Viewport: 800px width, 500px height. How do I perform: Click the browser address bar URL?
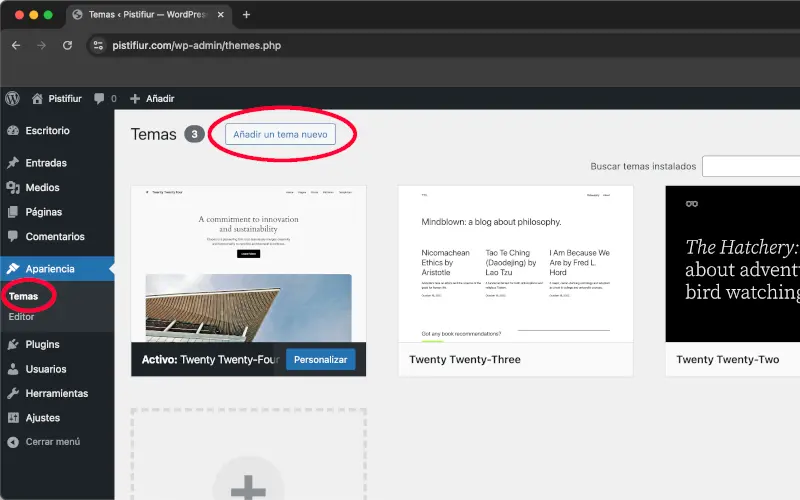point(196,45)
